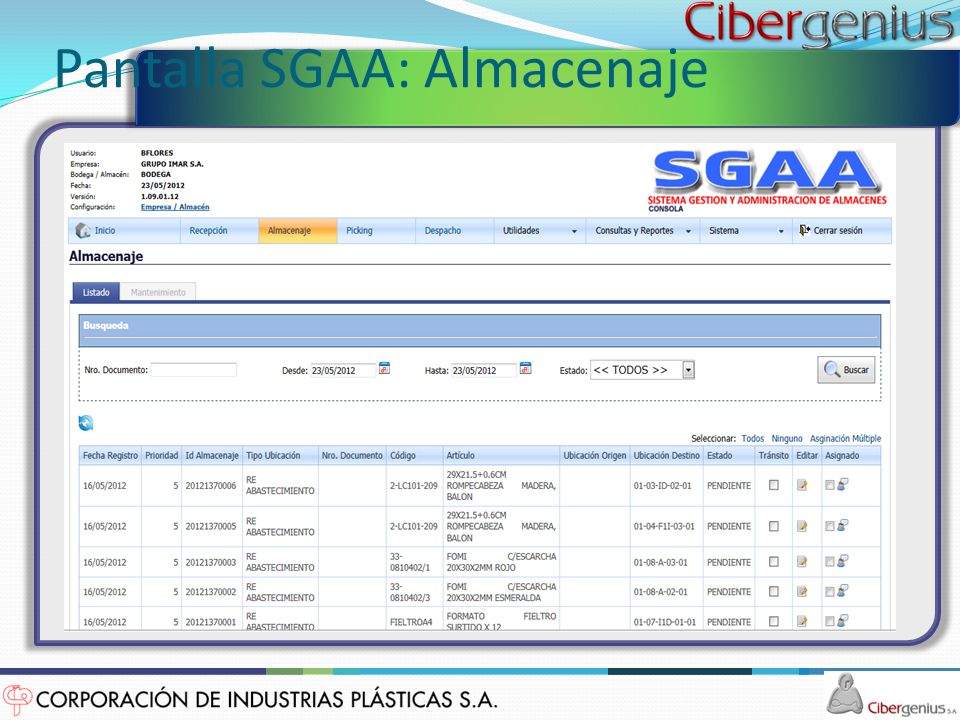Edit row with Id Almacenaje 20121370002
This screenshot has height=720, width=960.
tap(802, 591)
